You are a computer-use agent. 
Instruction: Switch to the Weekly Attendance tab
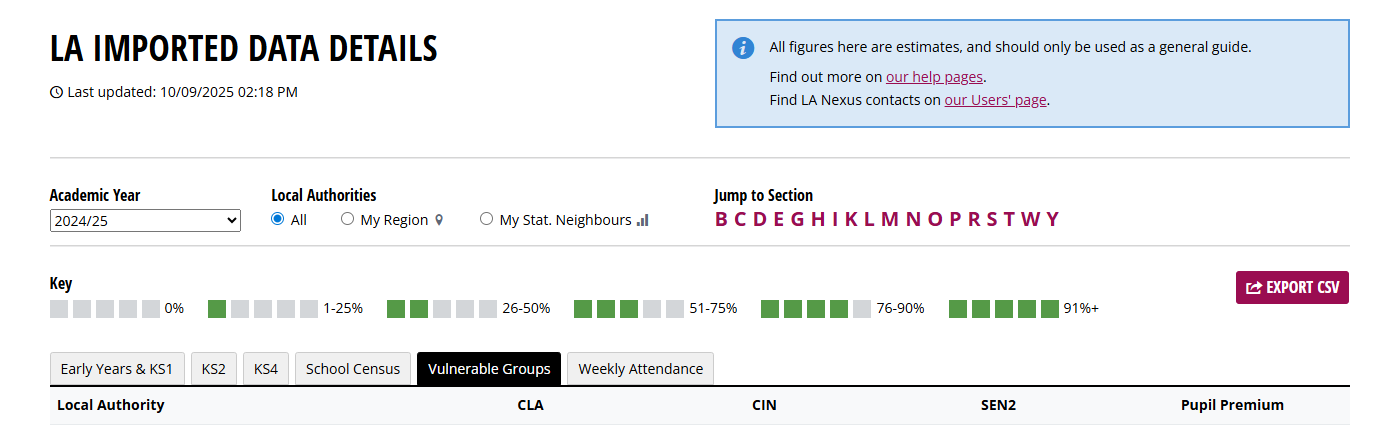640,369
